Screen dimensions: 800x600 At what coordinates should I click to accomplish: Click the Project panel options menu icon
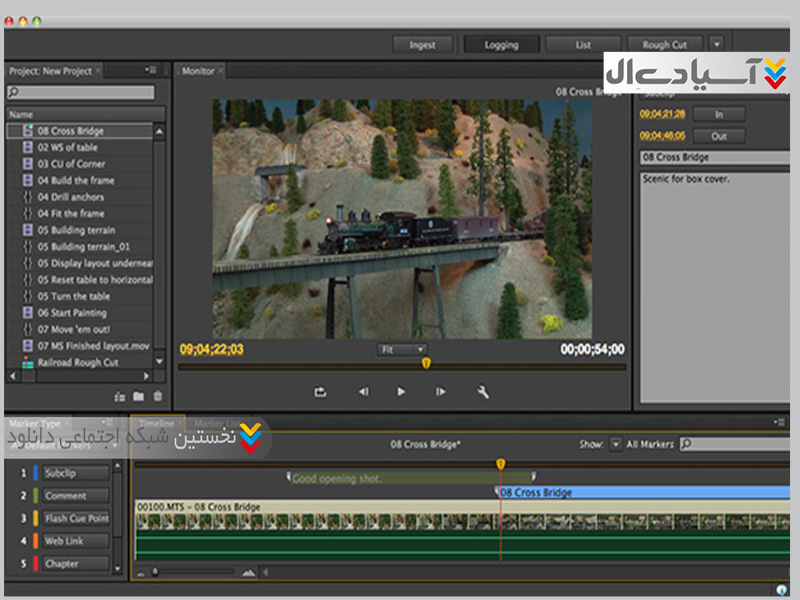tap(150, 71)
